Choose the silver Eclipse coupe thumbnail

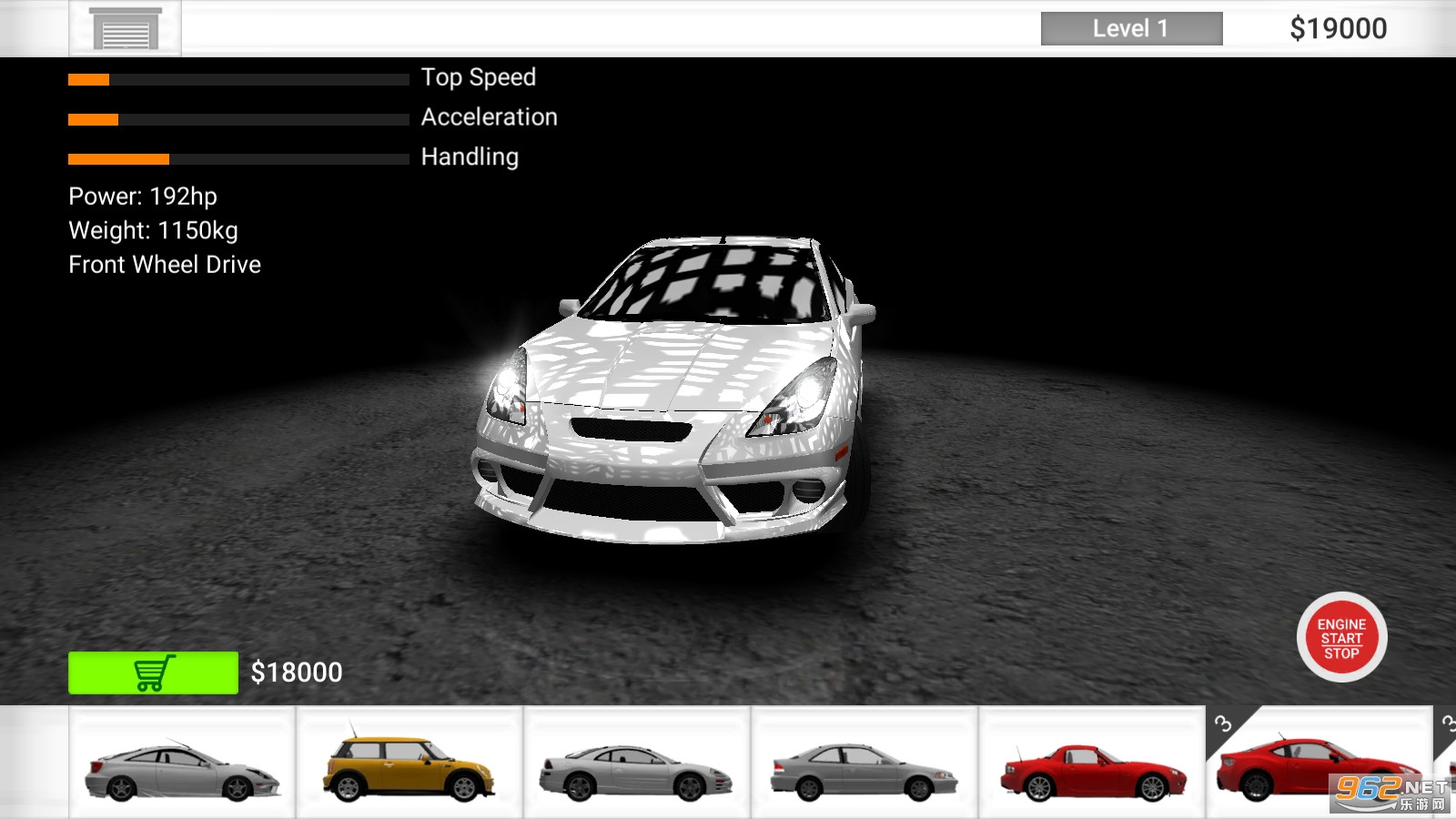tap(637, 763)
